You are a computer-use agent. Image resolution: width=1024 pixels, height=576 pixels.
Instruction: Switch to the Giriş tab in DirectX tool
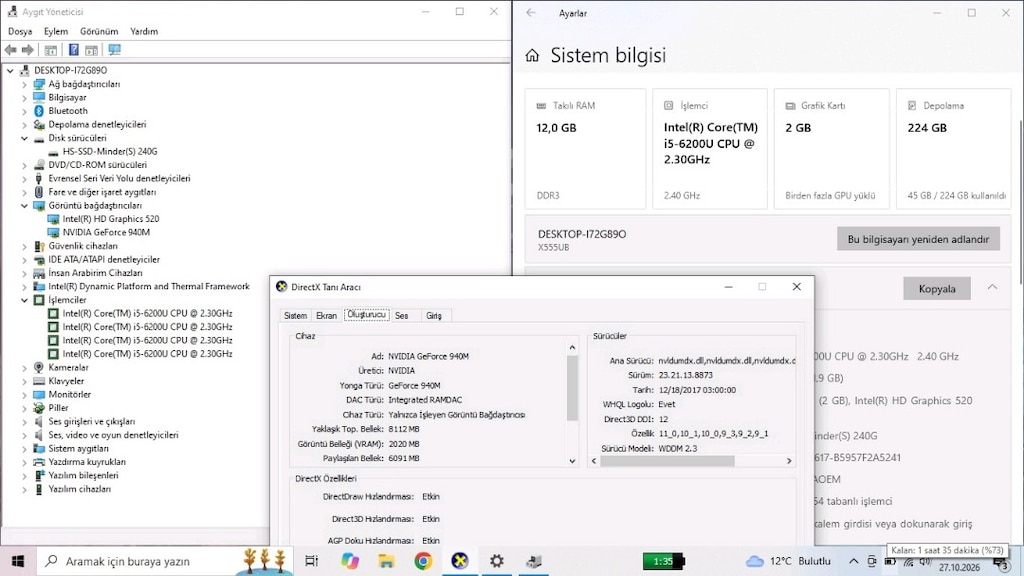point(434,315)
